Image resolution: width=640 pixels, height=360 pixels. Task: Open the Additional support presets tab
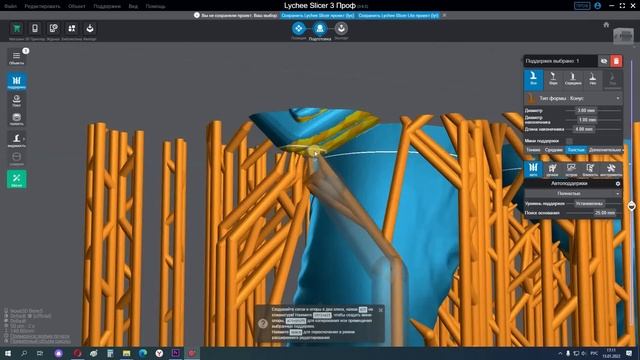coord(605,150)
